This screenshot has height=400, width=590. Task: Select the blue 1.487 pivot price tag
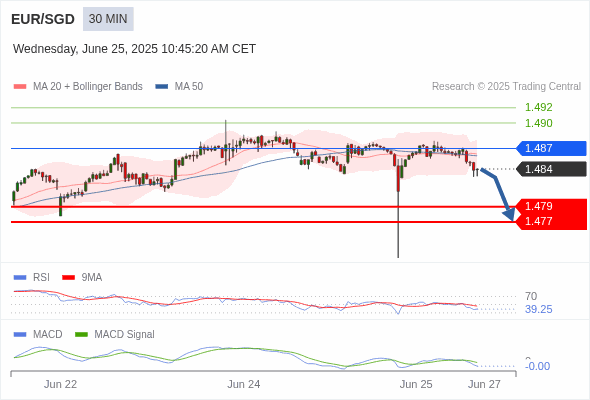click(x=551, y=148)
